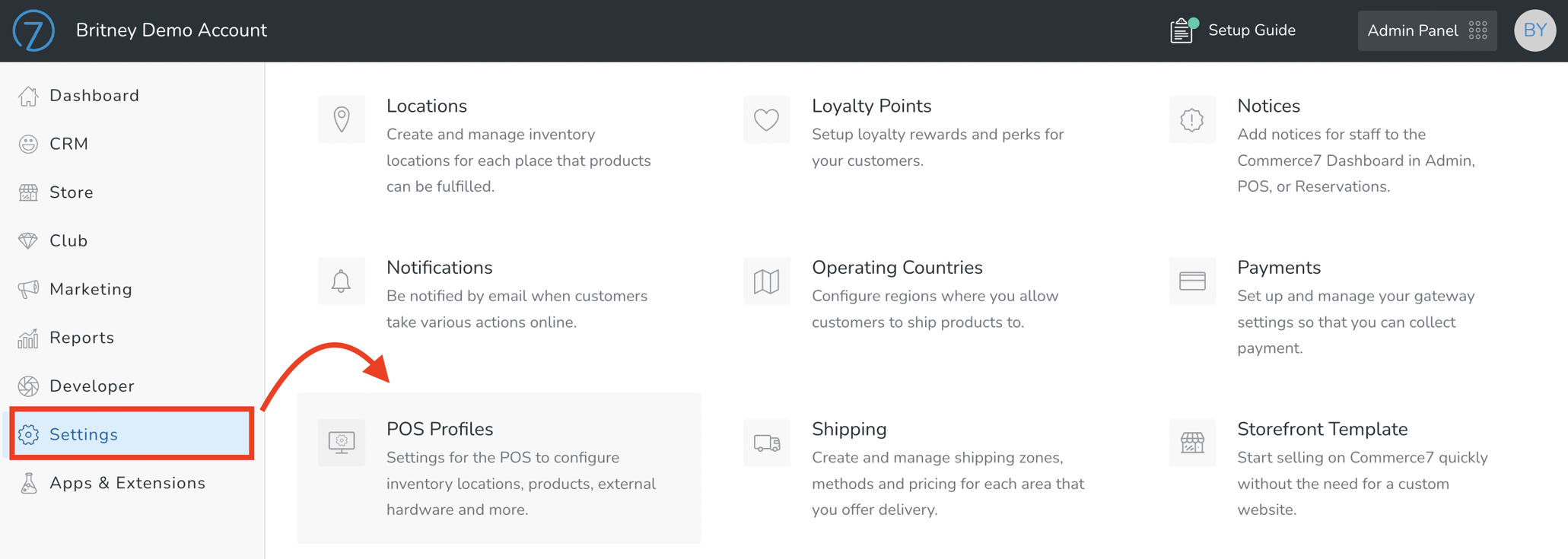Click the Settings gear icon in sidebar
This screenshot has height=559, width=1568.
[28, 434]
